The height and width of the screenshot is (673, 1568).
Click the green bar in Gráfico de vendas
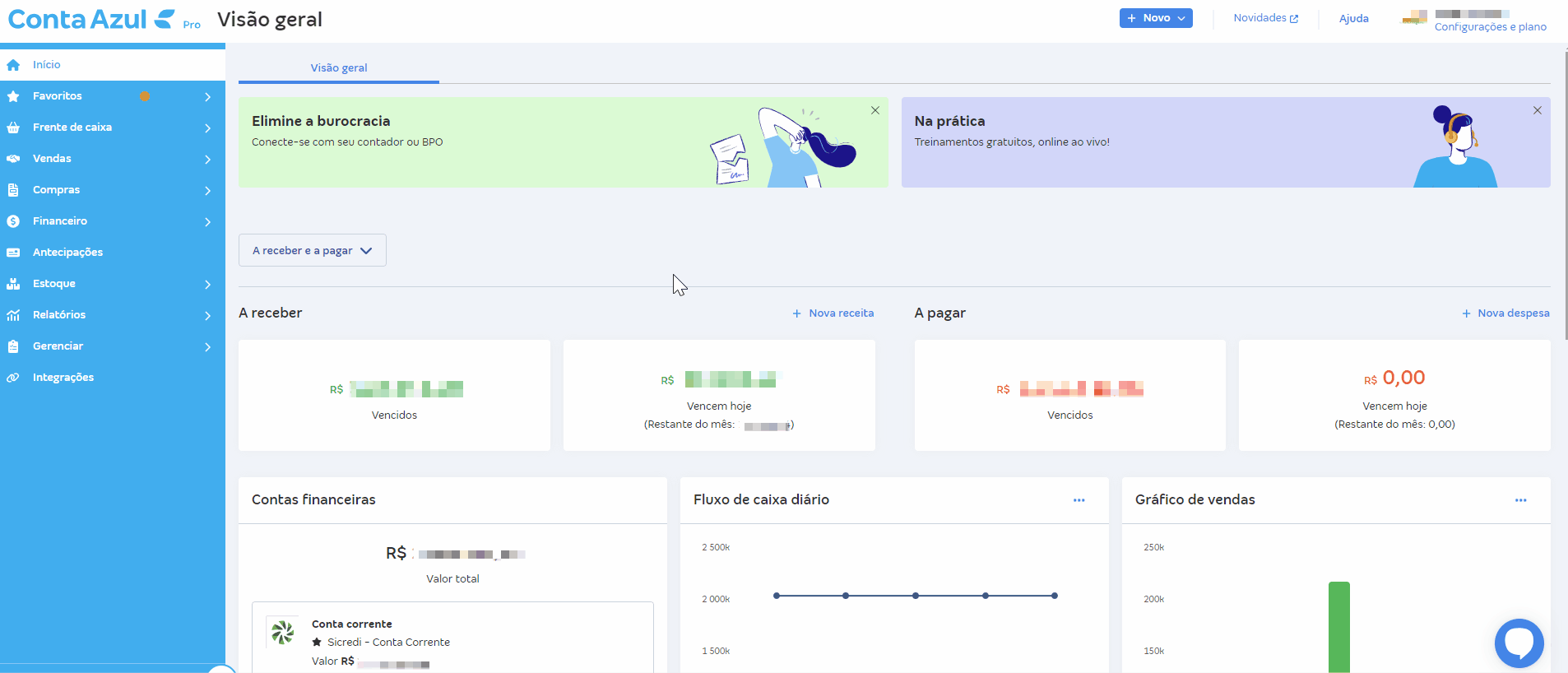[x=1339, y=627]
